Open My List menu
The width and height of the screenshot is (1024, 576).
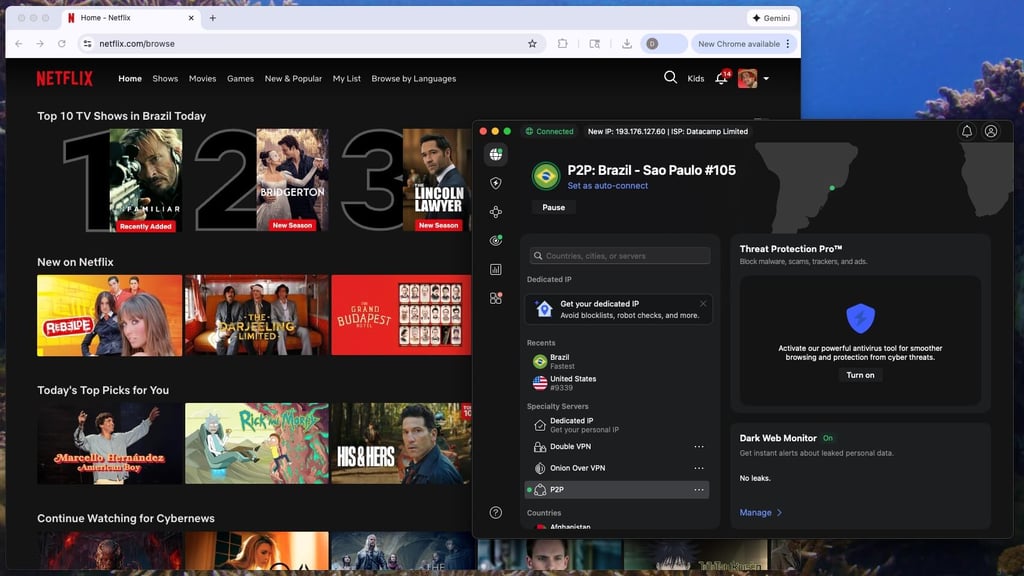pos(347,78)
